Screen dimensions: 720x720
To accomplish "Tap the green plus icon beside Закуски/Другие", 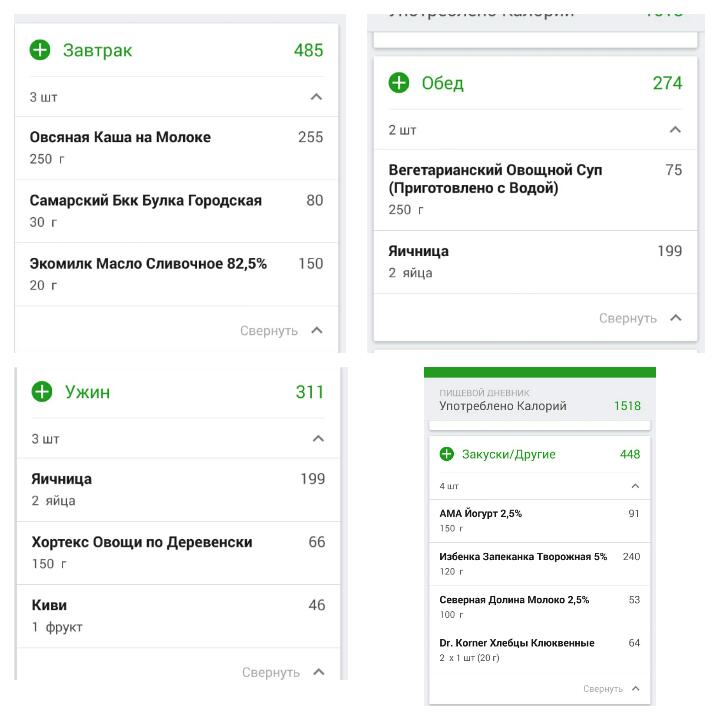I will [447, 454].
